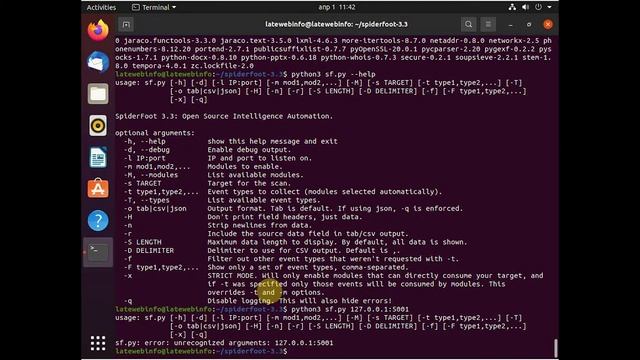Viewport: 640px width, 360px height.
Task: Open Rhythmbox music player from dock
Action: point(98,125)
